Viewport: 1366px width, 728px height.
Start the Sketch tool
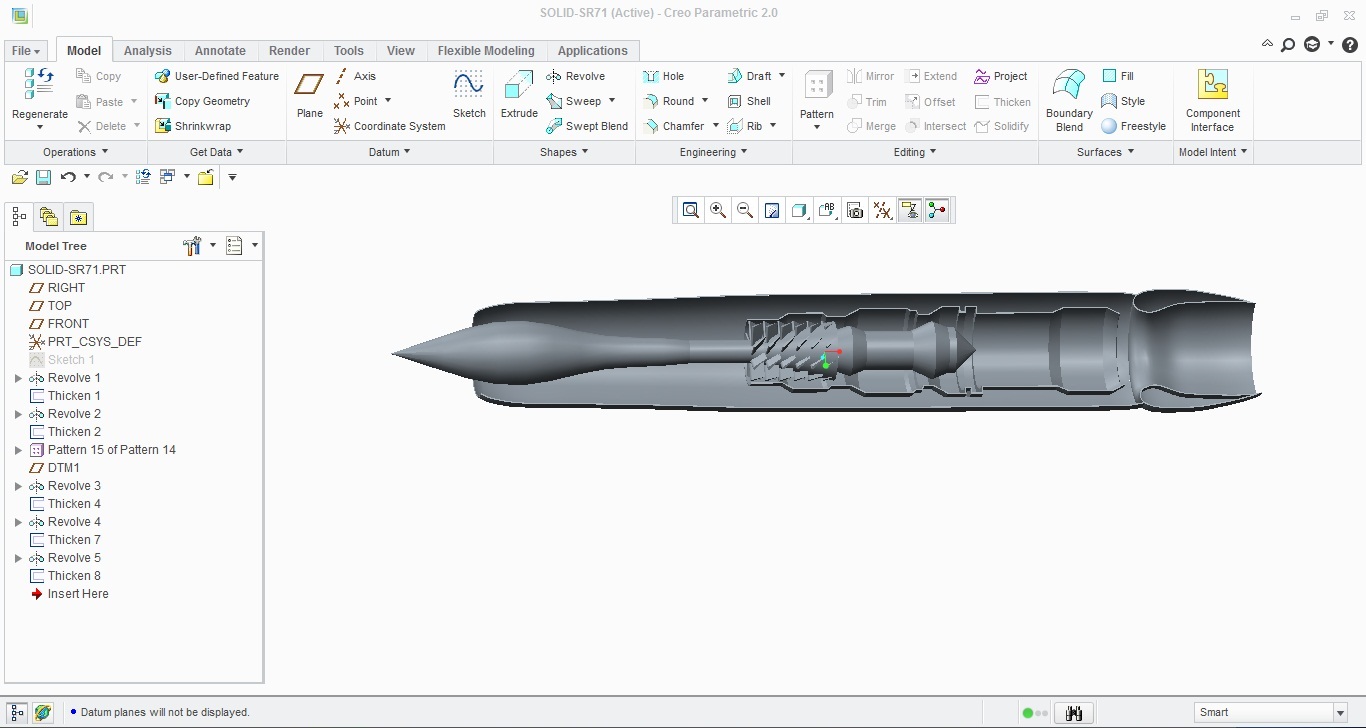(469, 94)
